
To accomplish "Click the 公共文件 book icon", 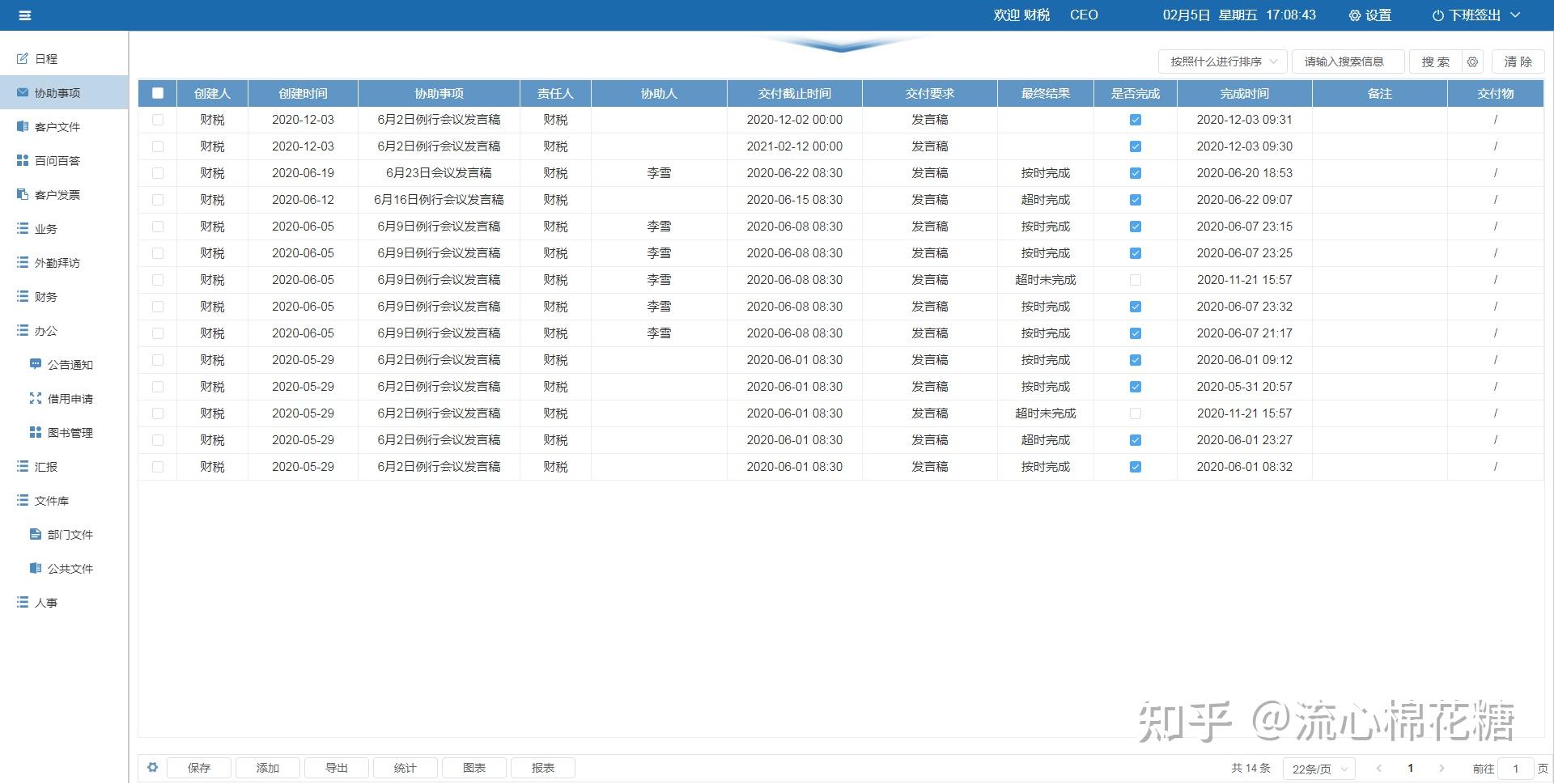I will [x=36, y=568].
